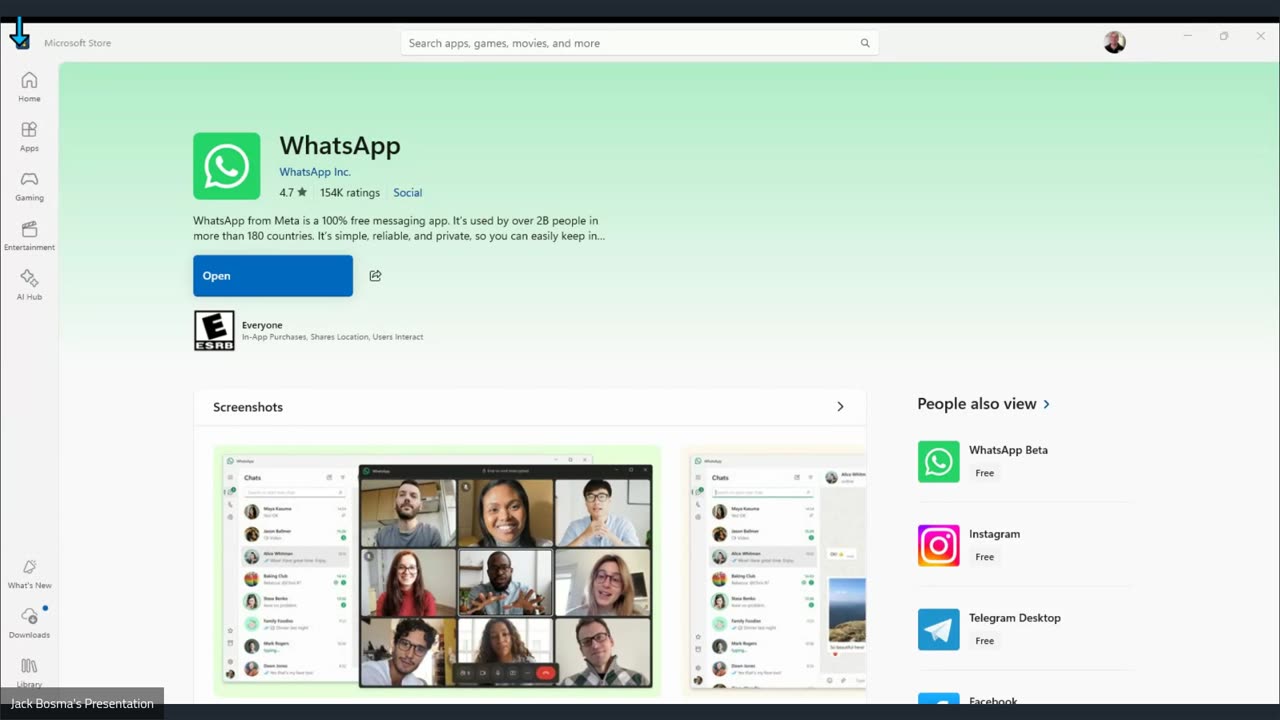Click the In-App Purchases rating details
Viewport: 1280px width, 720px height.
[332, 337]
